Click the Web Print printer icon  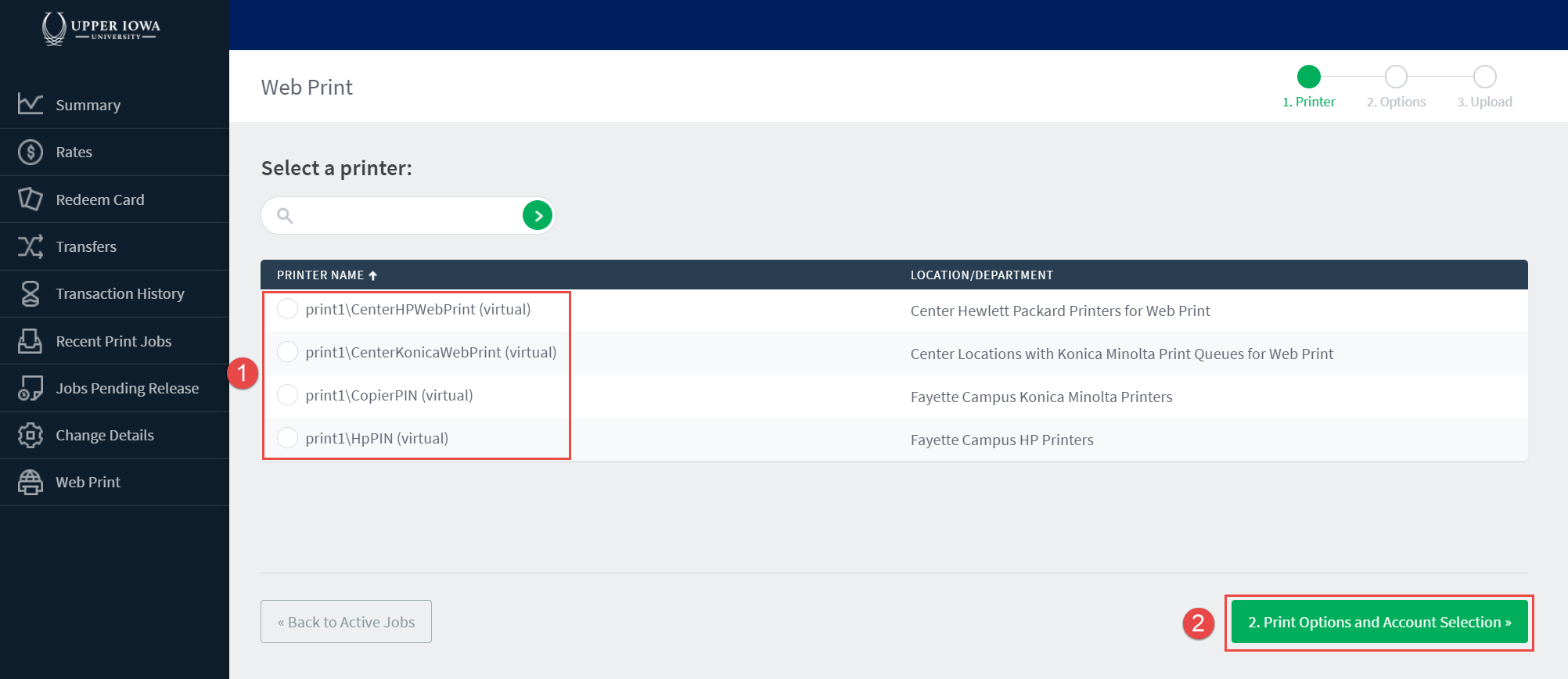(x=31, y=482)
